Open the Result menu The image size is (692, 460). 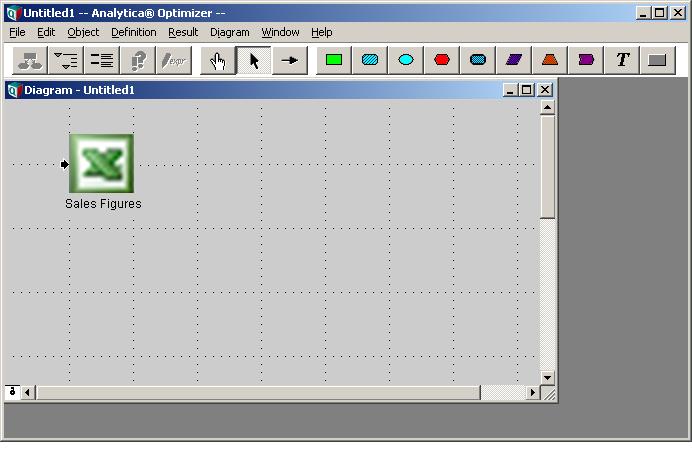pos(183,32)
